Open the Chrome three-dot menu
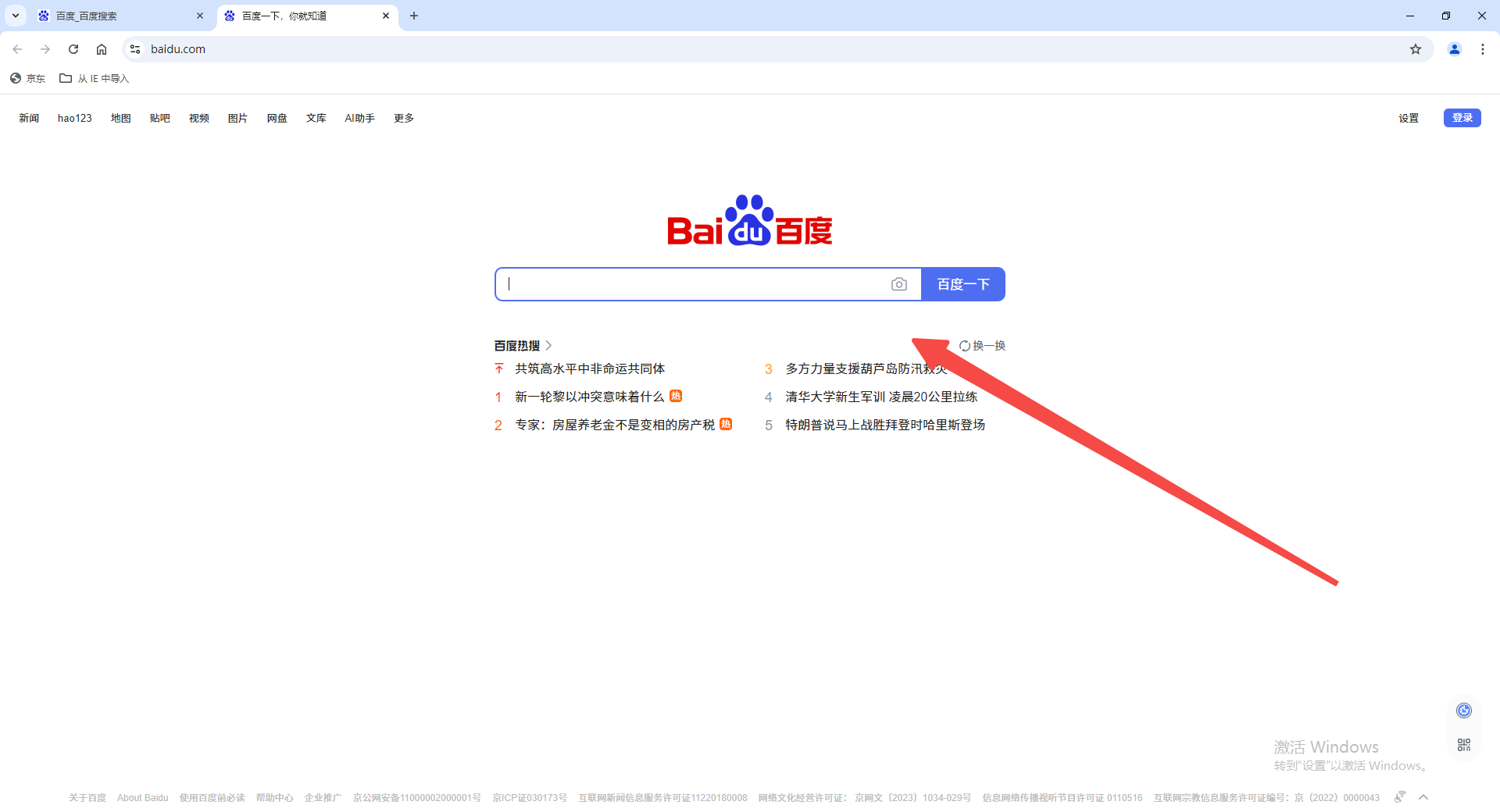This screenshot has height=812, width=1500. (x=1482, y=49)
